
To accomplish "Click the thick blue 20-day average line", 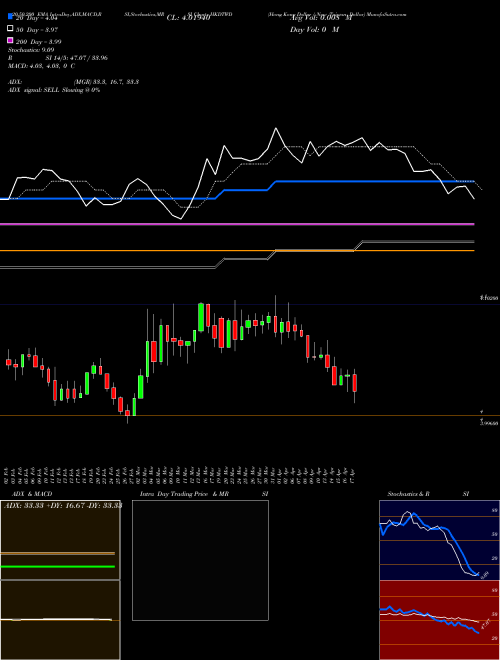I will tap(237, 190).
